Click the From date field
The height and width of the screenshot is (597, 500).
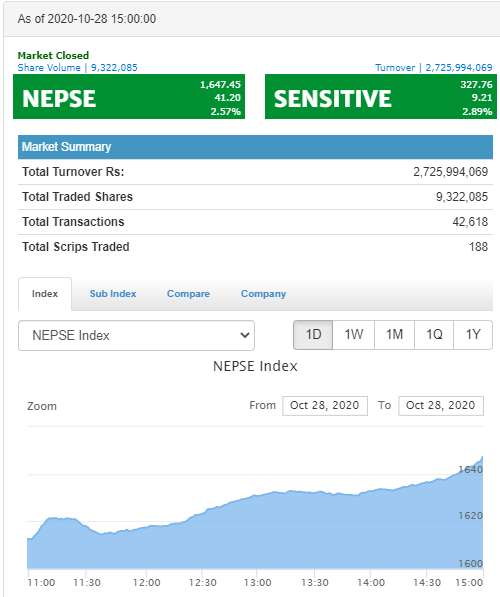(325, 405)
